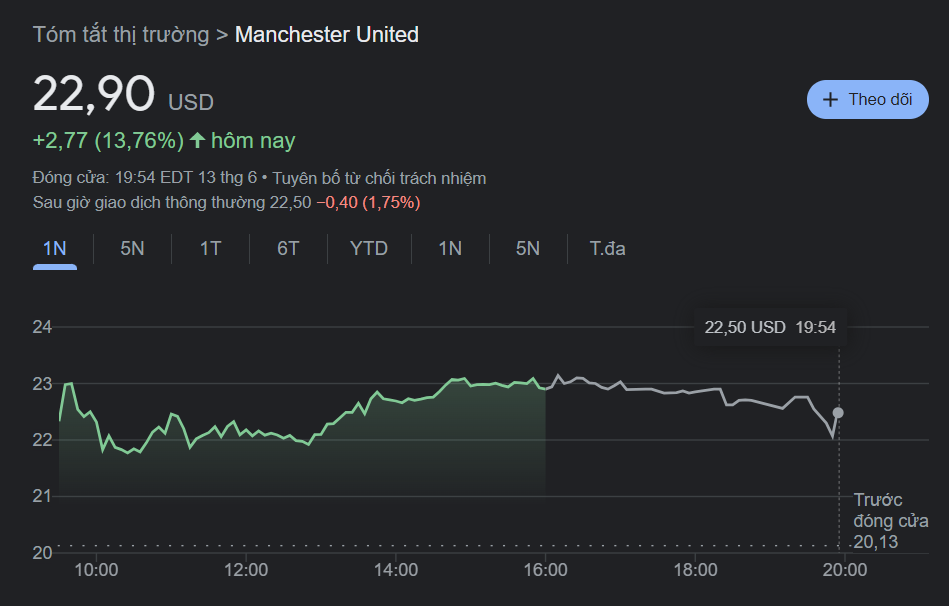Click the gray 19:54 data point marker
949x606 pixels.
(x=838, y=413)
